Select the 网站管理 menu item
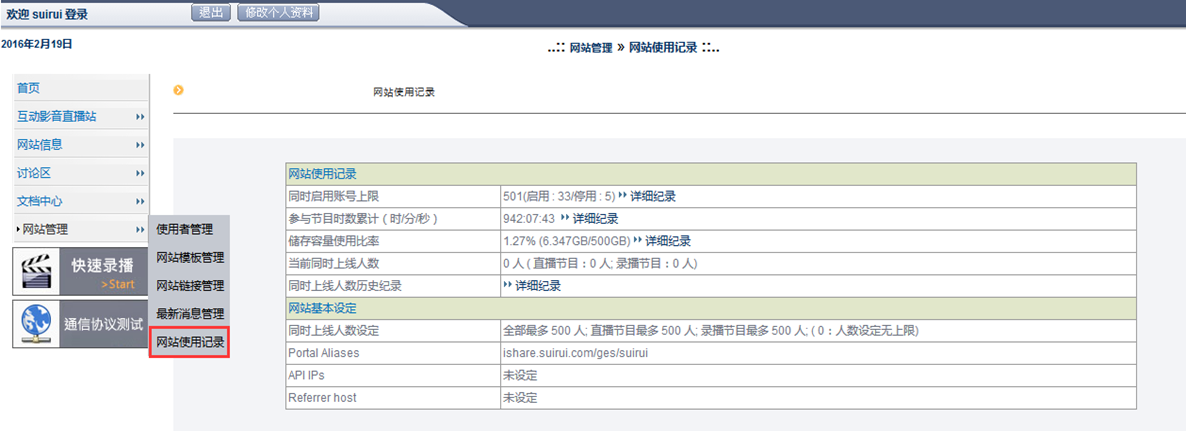1186x431 pixels. (45, 229)
